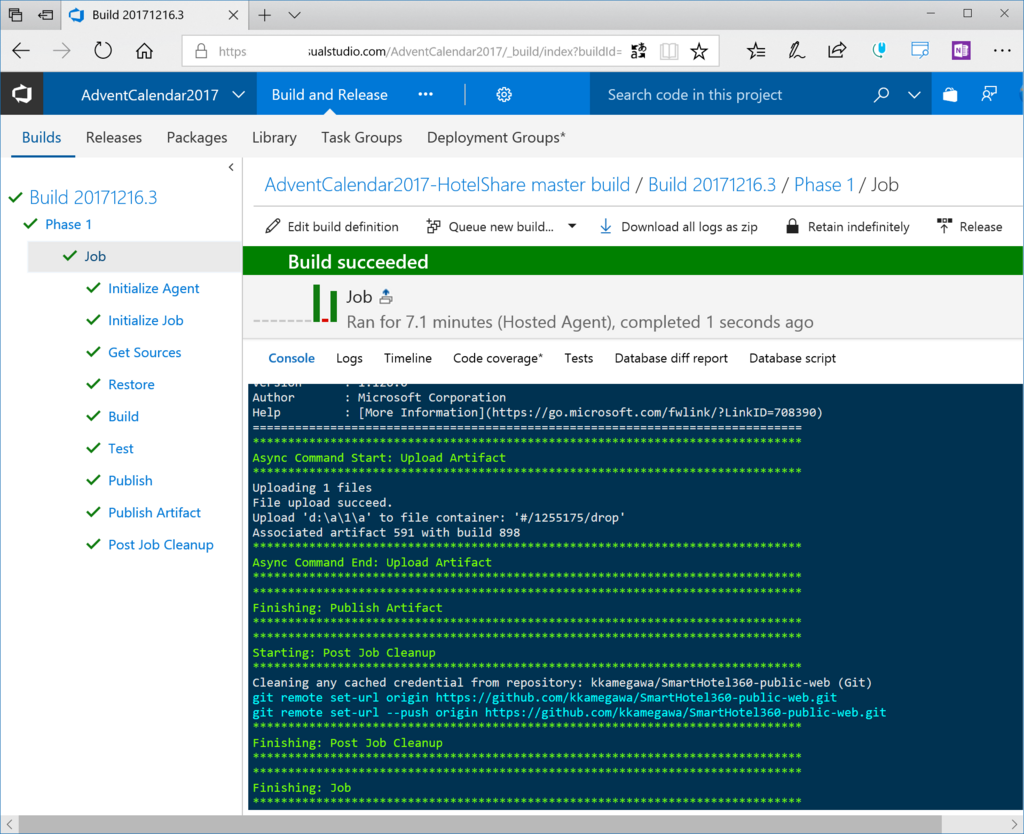1024x834 pixels.
Task: Open the Build 20171216.3 breadcrumb link
Action: coord(712,185)
